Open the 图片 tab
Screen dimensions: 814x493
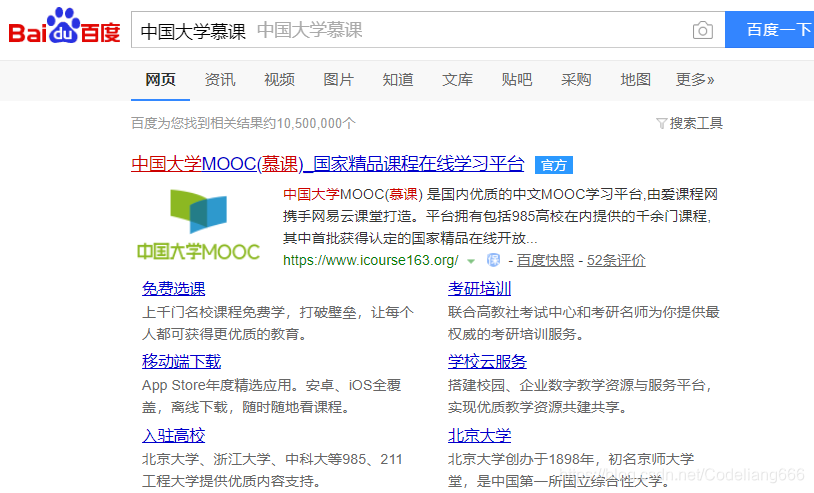pos(338,79)
